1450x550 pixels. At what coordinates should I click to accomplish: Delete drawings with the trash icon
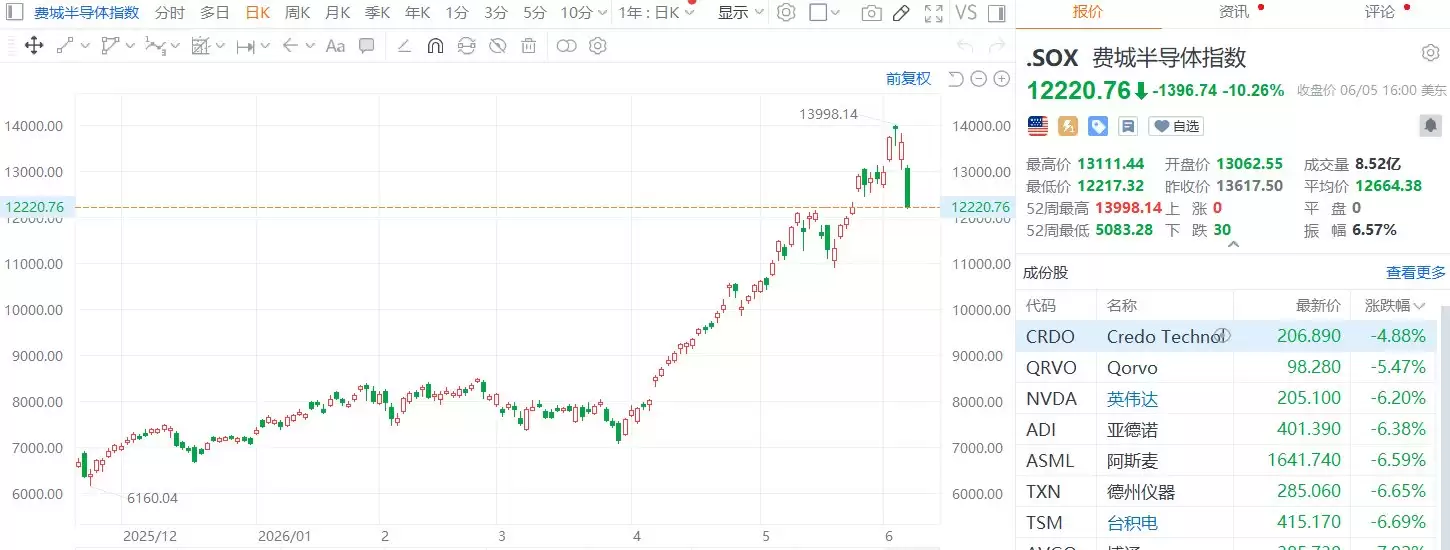pos(528,46)
